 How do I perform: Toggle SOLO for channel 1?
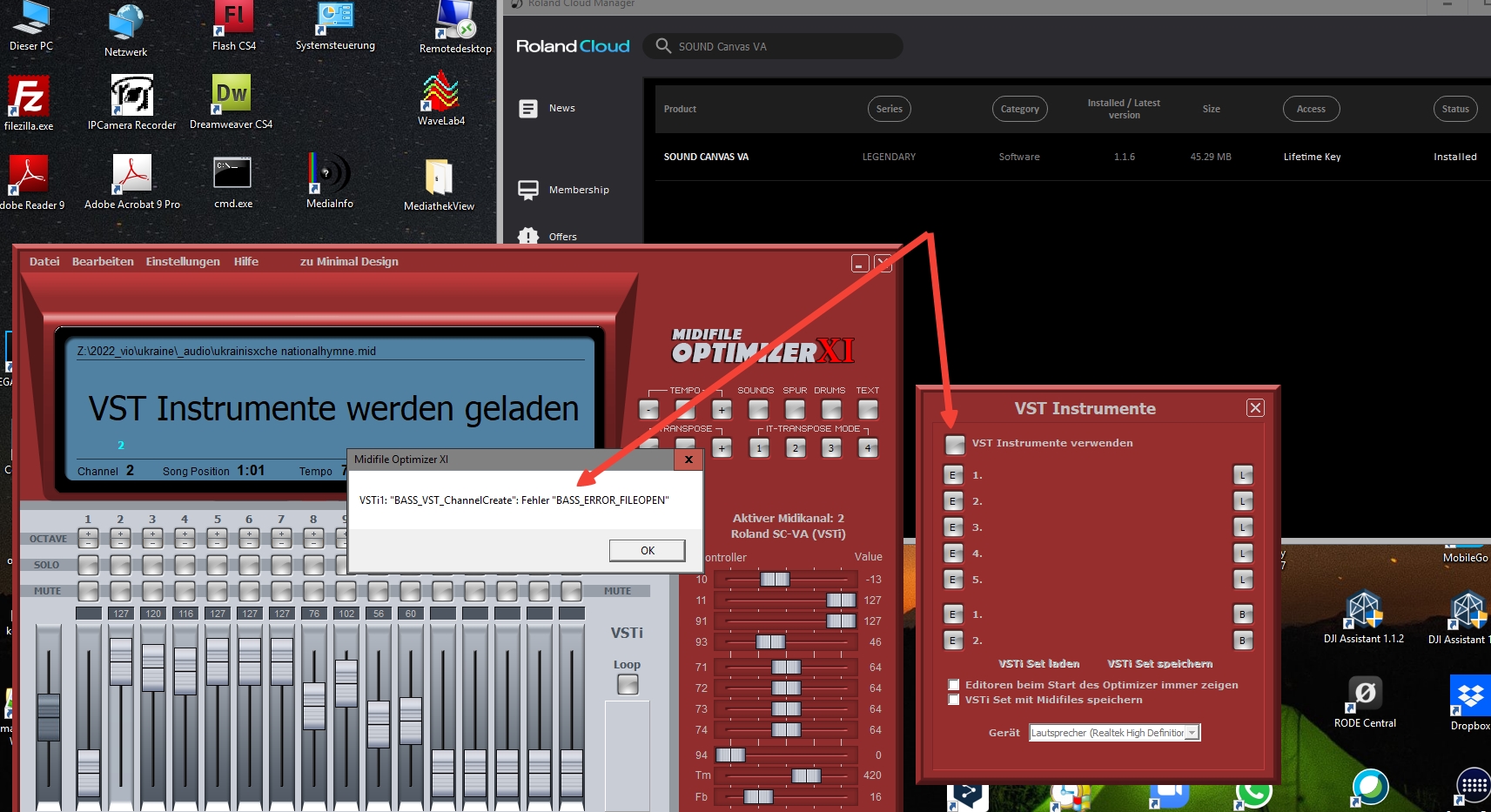(x=88, y=565)
